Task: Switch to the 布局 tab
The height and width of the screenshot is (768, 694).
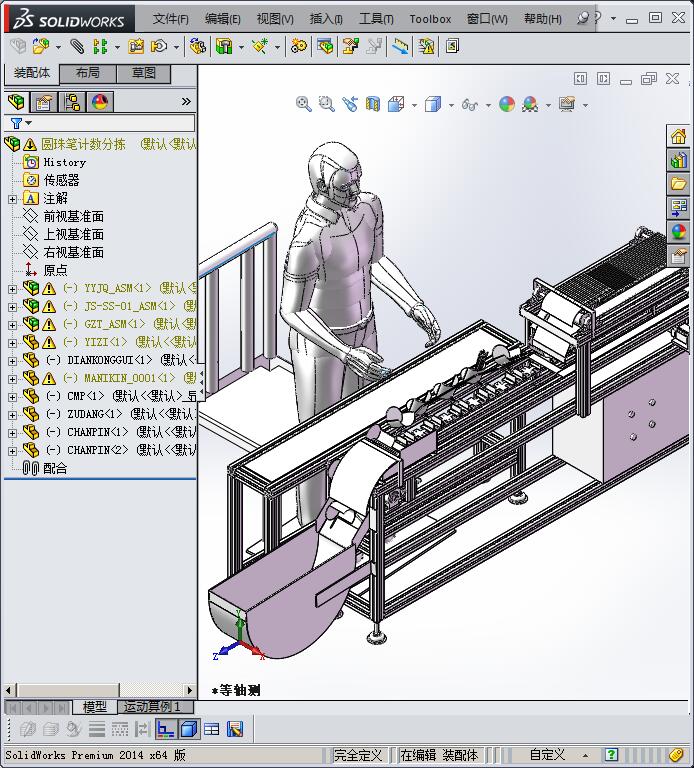Action: [88, 73]
